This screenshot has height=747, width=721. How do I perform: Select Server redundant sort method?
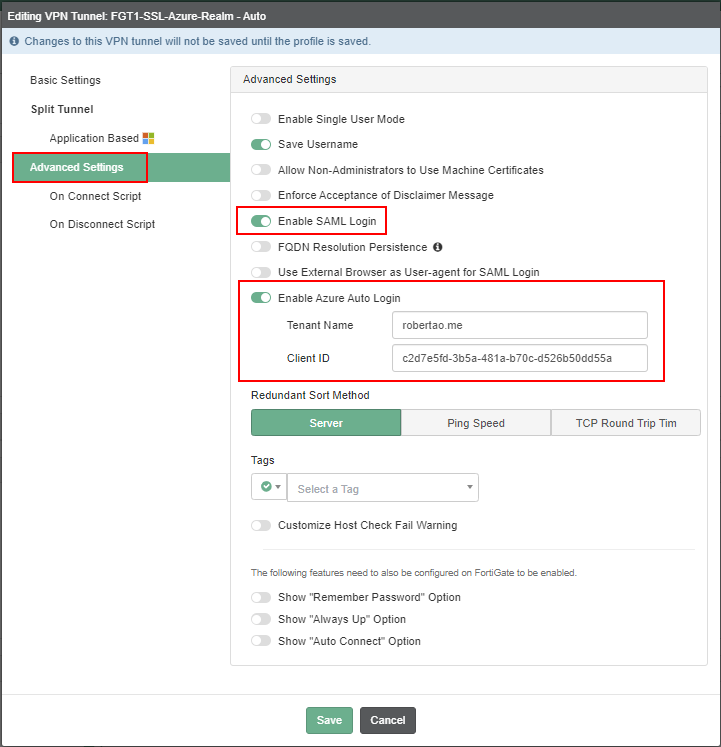pos(326,423)
